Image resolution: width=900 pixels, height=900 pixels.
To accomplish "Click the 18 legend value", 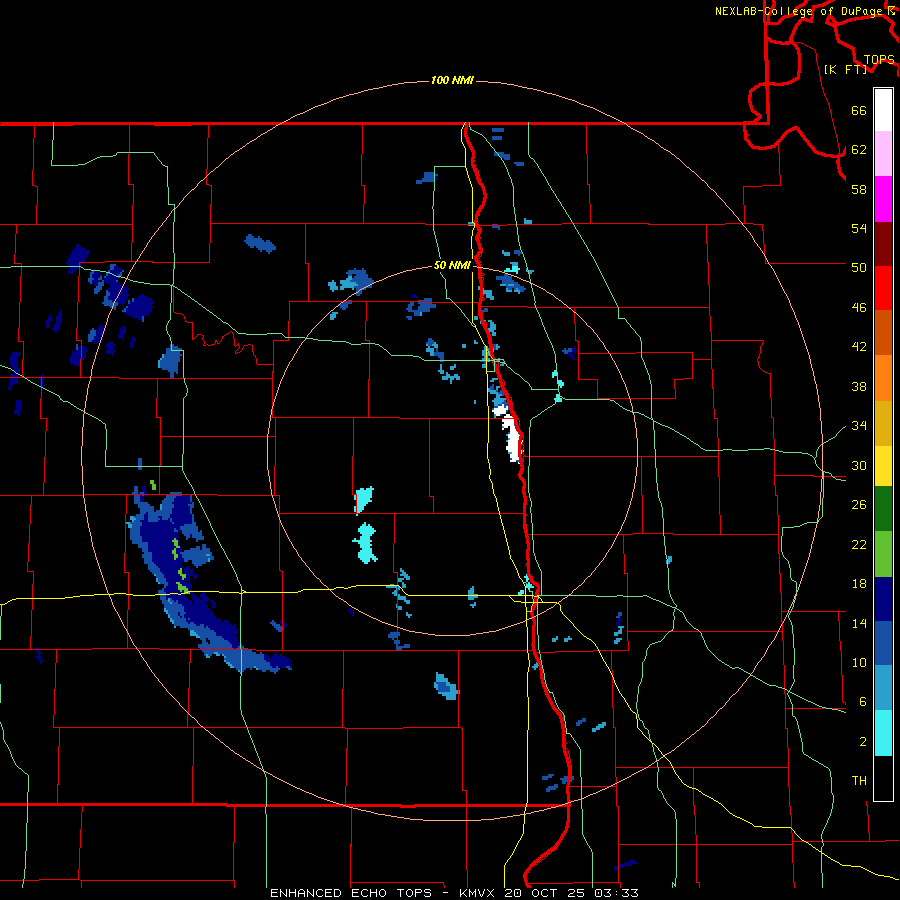I will tap(859, 584).
